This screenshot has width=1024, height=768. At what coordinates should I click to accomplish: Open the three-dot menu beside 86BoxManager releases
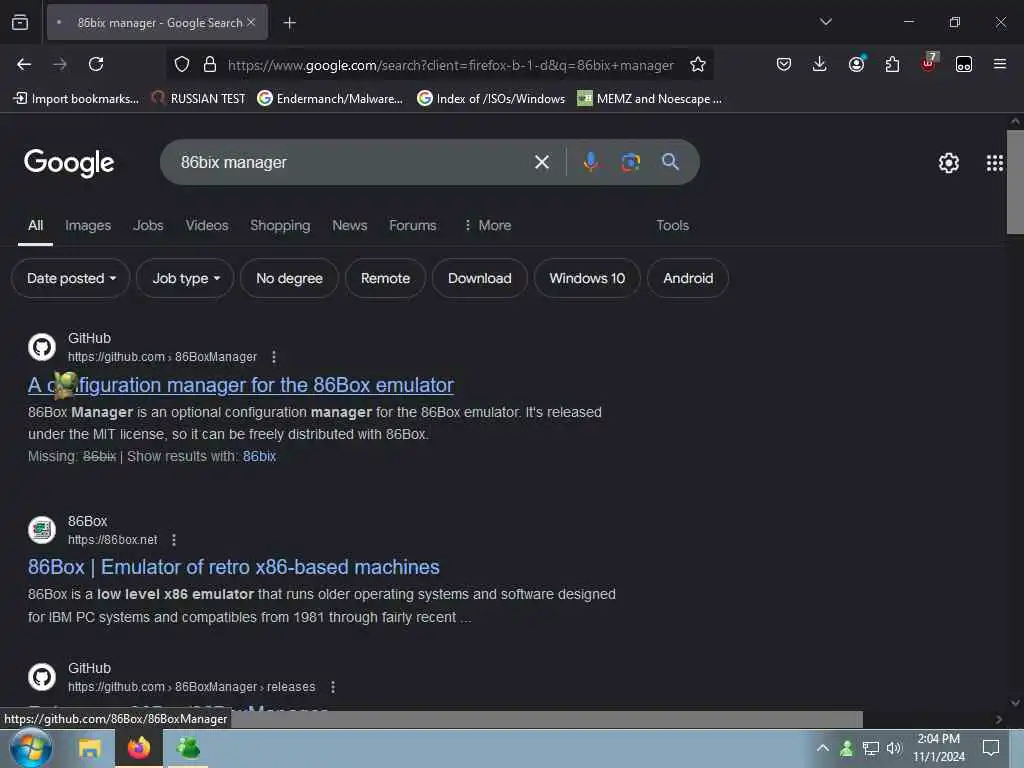(x=332, y=687)
